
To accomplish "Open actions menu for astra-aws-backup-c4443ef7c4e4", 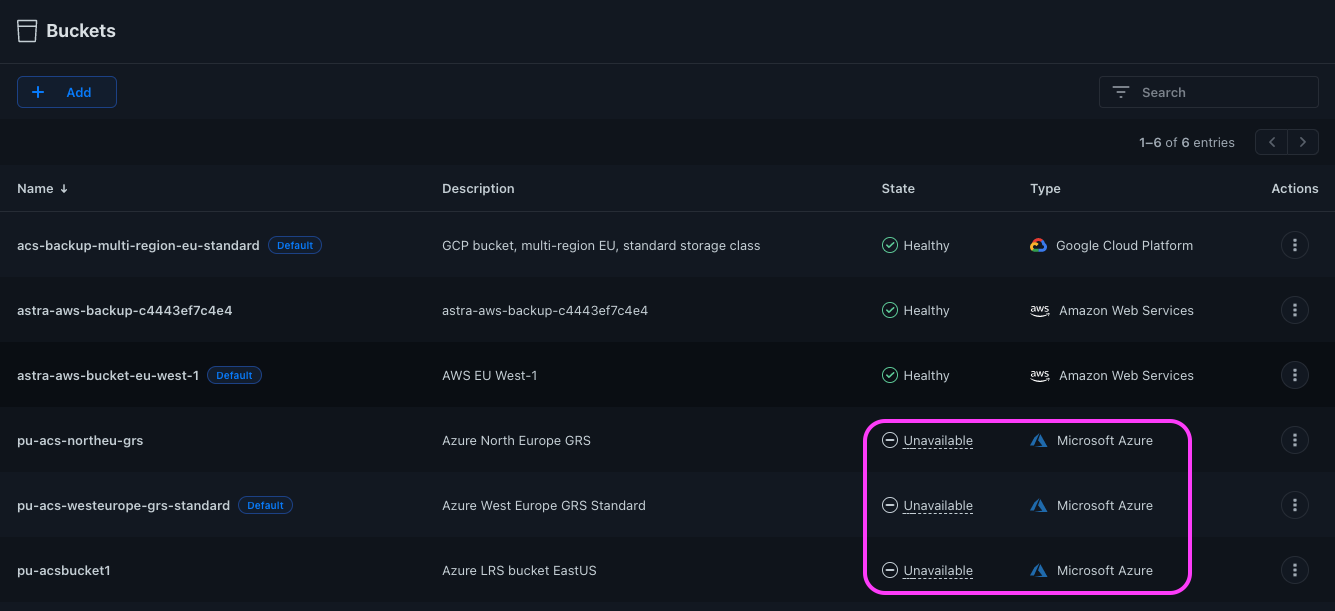I will click(1294, 310).
